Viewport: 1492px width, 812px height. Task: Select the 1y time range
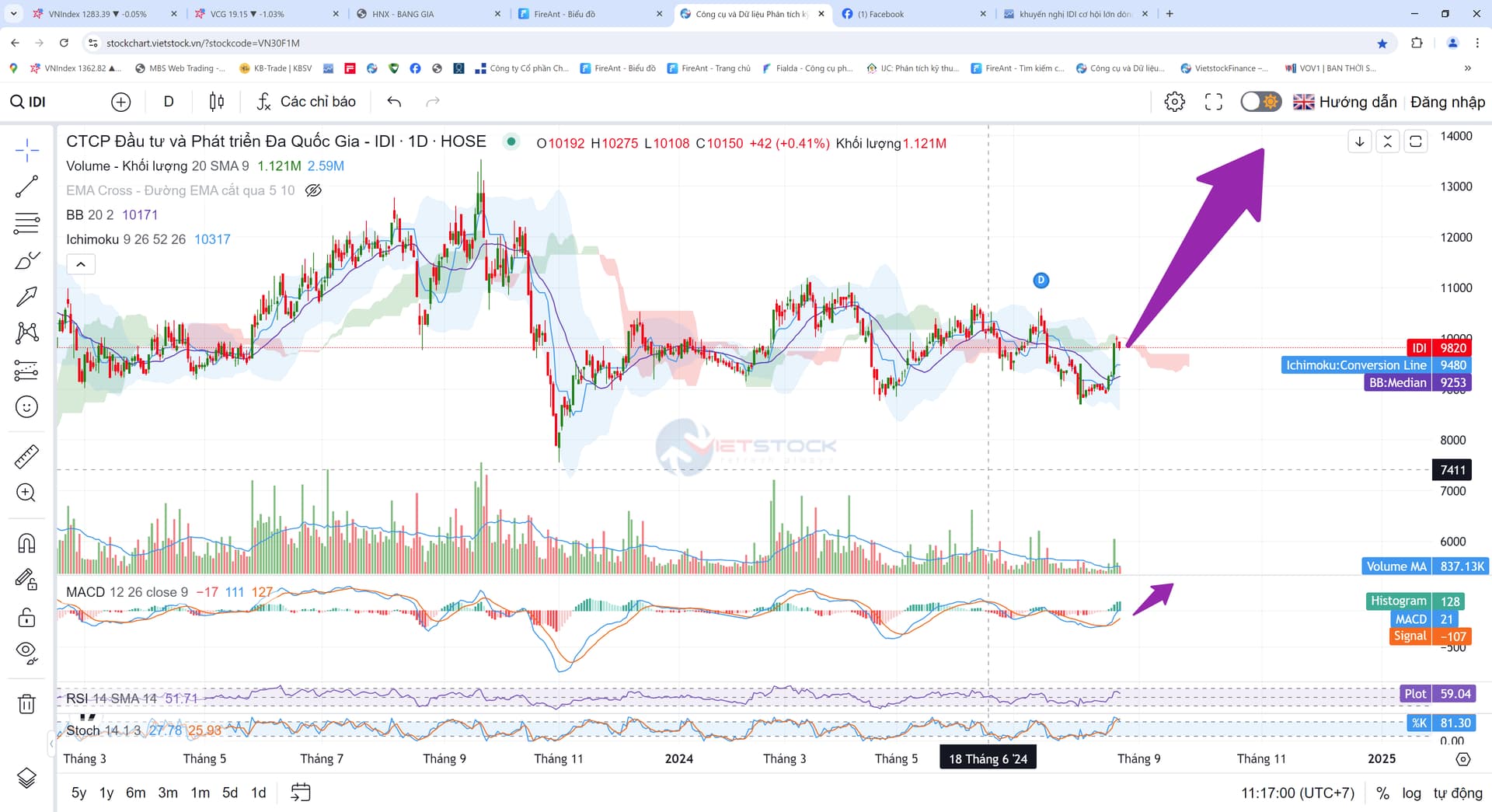(x=106, y=793)
